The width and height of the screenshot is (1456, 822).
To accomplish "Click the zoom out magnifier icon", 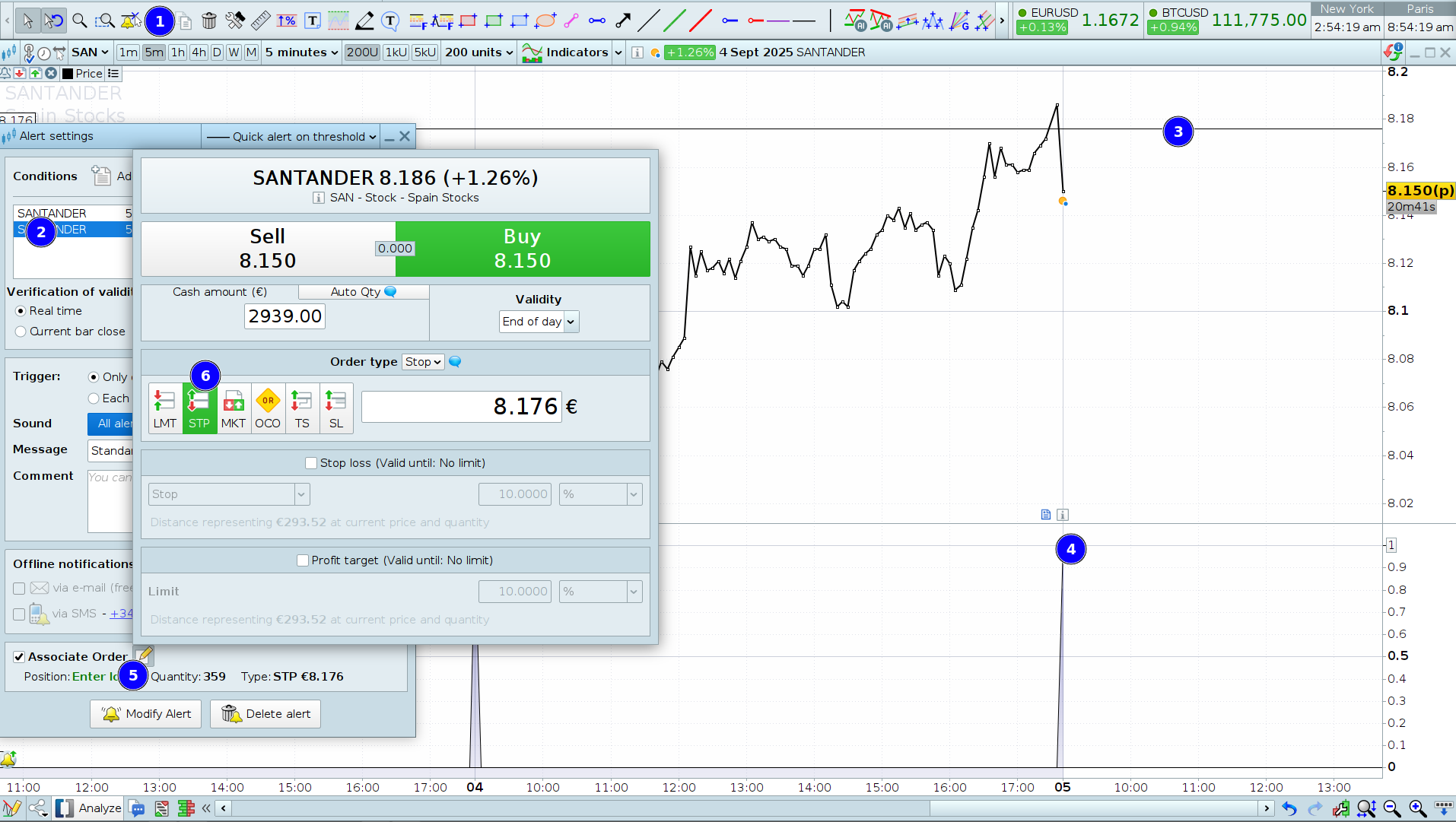I will [x=1392, y=808].
